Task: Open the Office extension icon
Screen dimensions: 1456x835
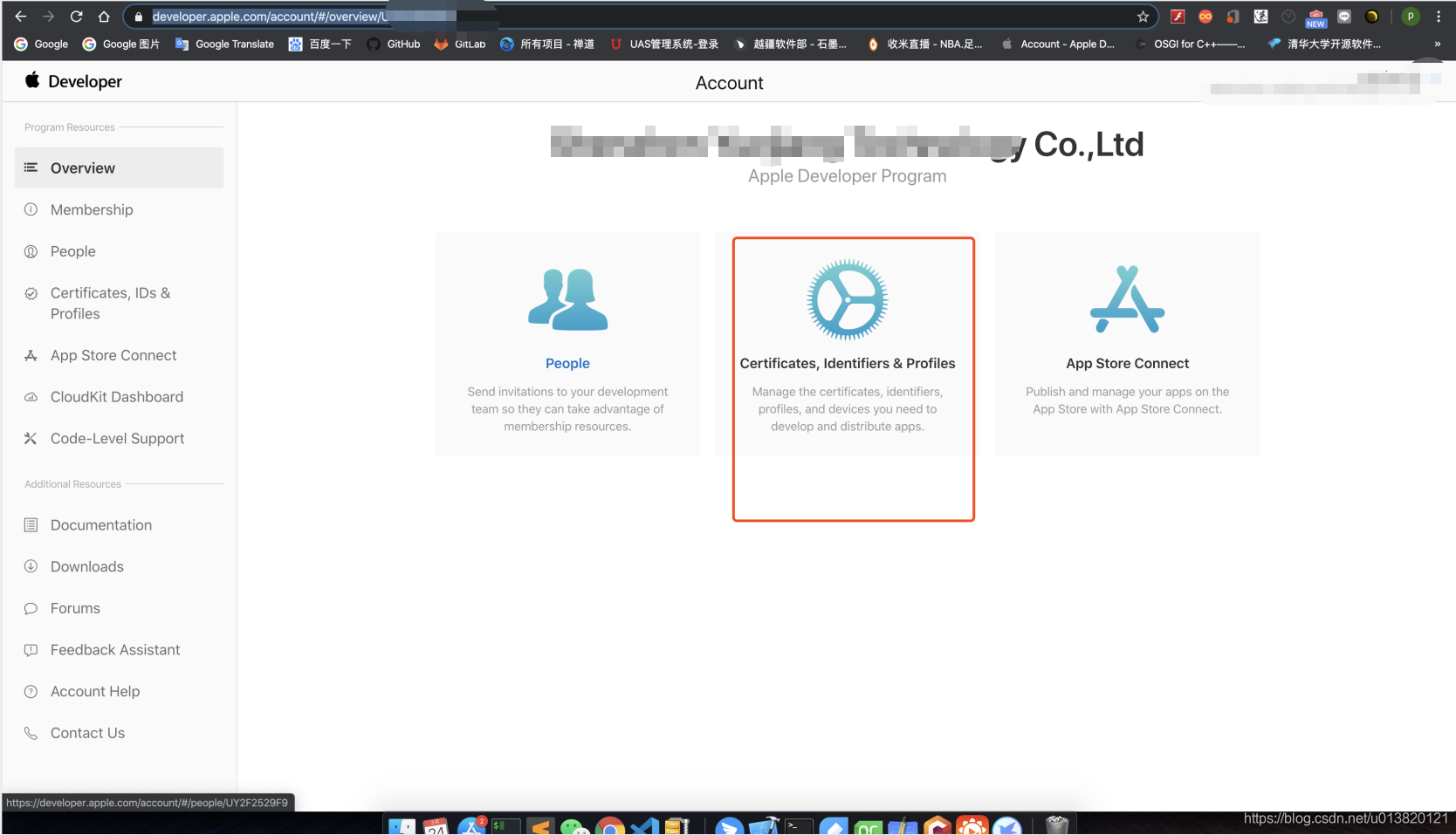Action: tap(1233, 17)
